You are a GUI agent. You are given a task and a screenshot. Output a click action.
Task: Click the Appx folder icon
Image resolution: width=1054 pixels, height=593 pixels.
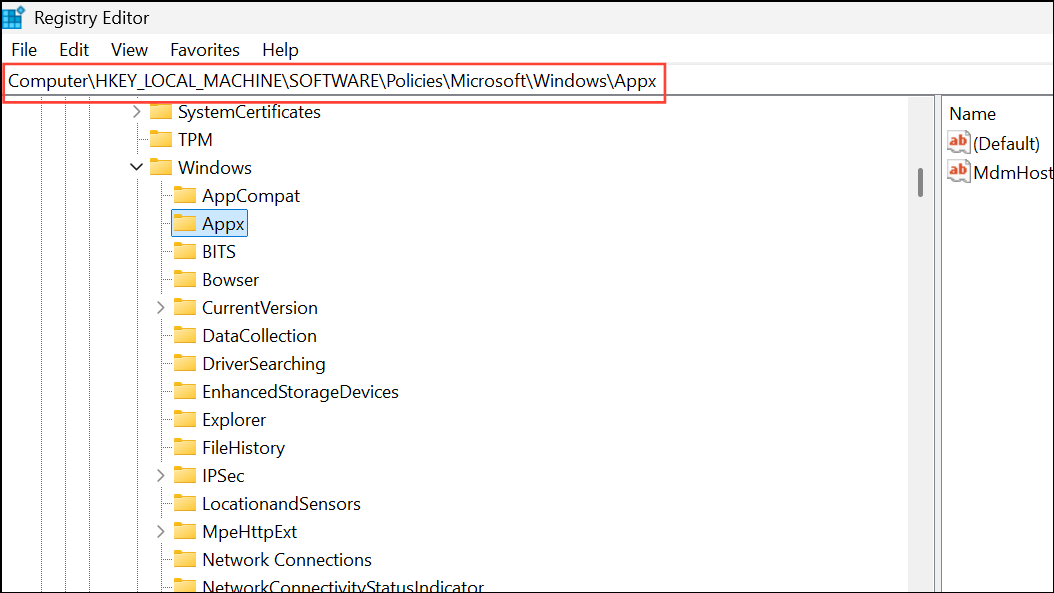pyautogui.click(x=185, y=223)
